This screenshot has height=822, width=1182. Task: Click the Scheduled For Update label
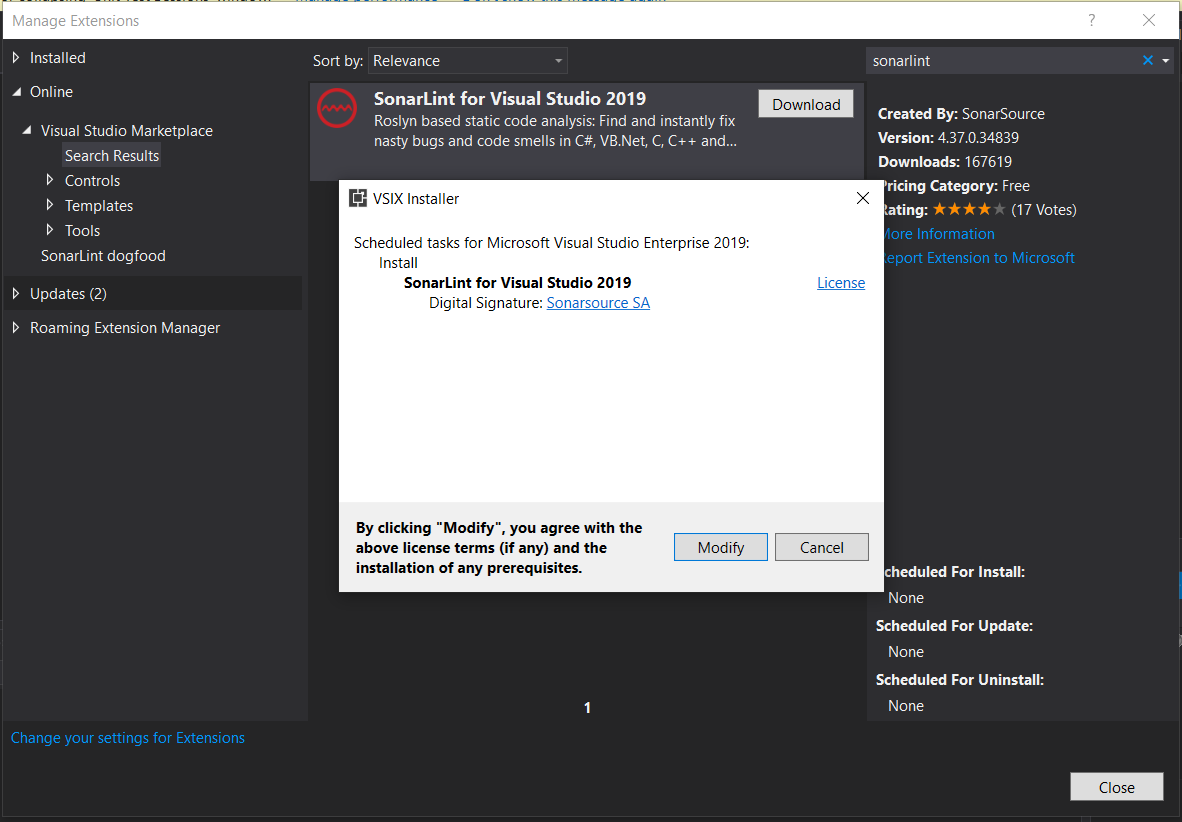954,626
